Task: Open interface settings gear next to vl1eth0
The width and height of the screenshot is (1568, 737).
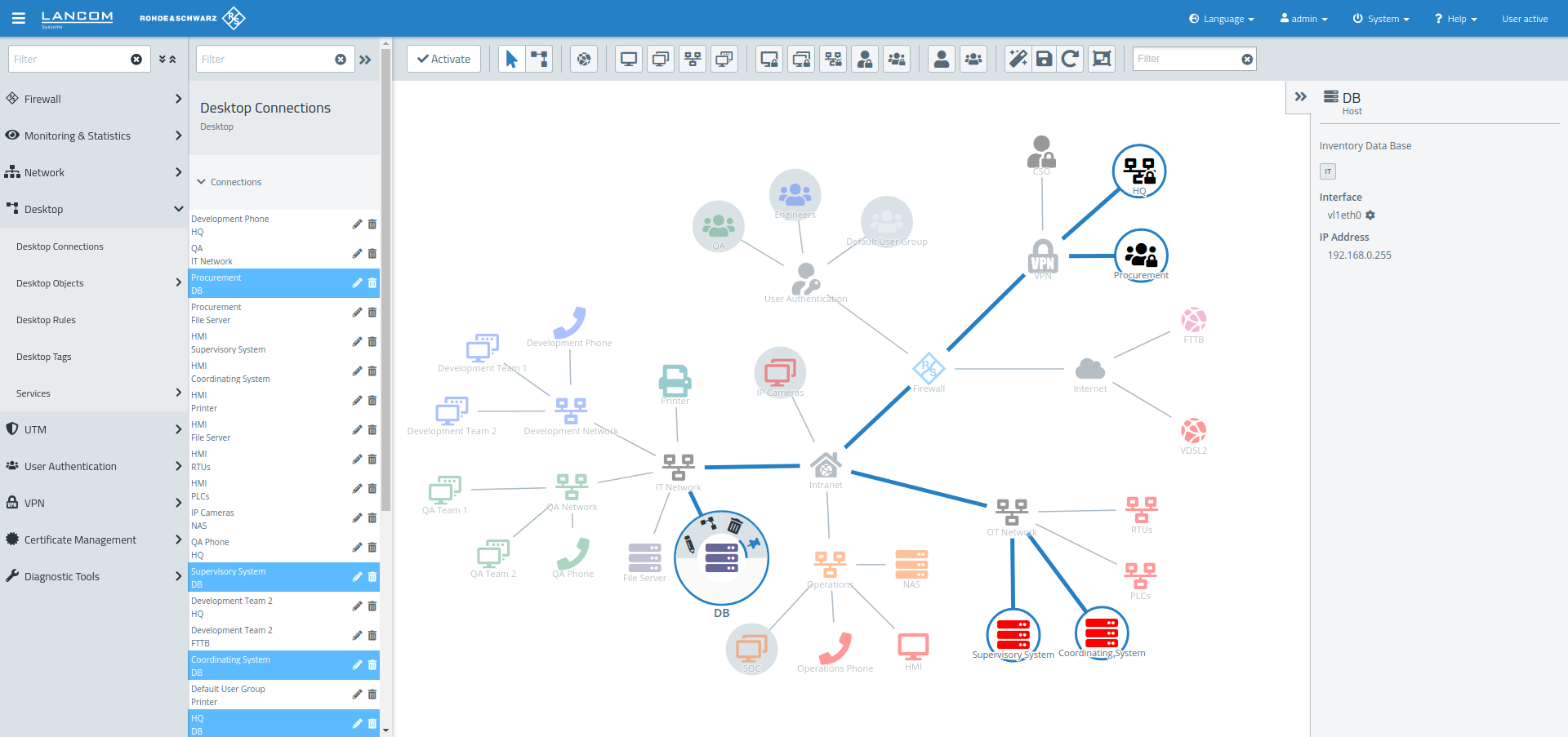Action: (1371, 215)
